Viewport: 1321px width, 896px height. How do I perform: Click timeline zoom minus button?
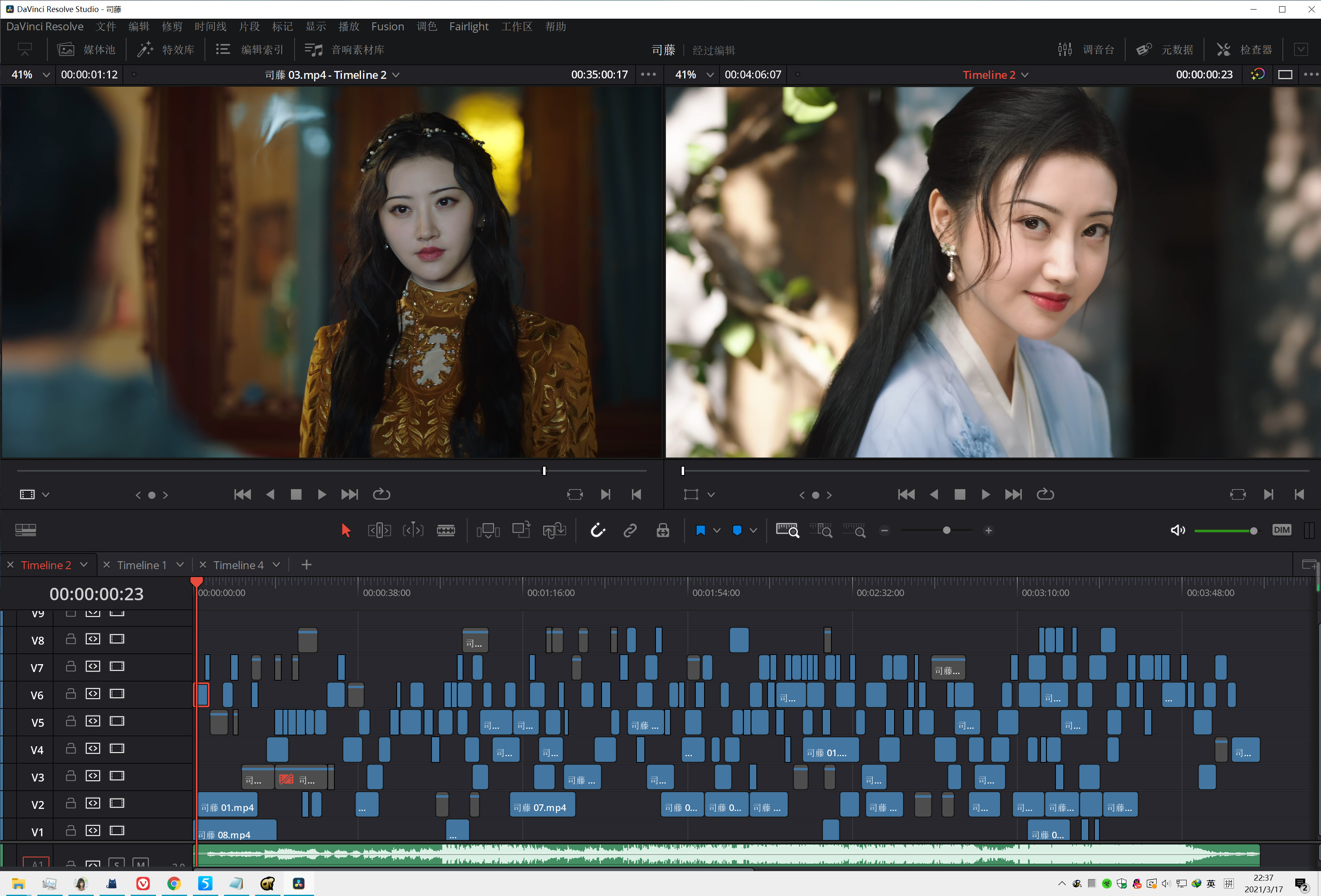885,531
